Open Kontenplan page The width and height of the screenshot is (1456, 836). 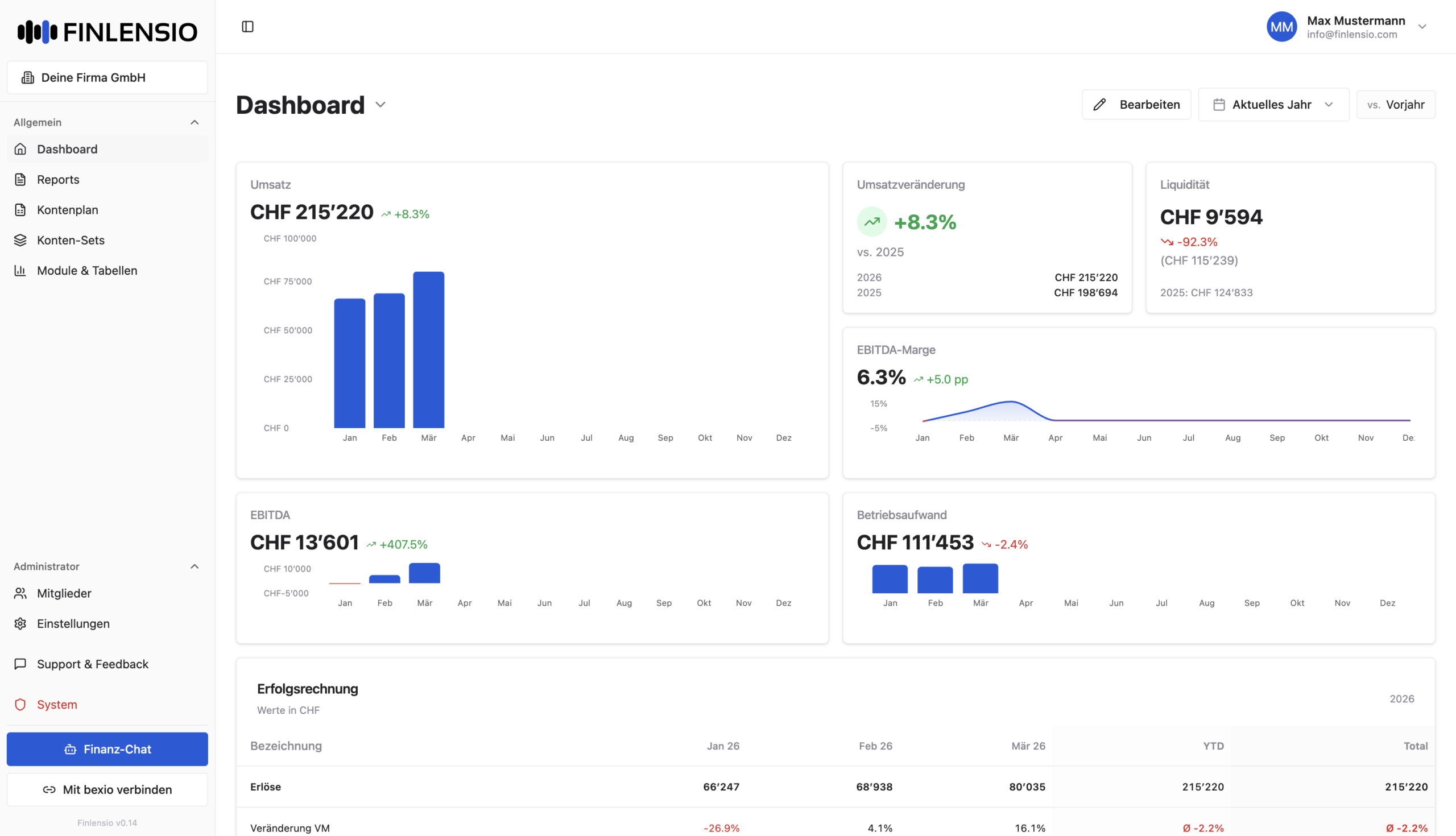point(67,210)
